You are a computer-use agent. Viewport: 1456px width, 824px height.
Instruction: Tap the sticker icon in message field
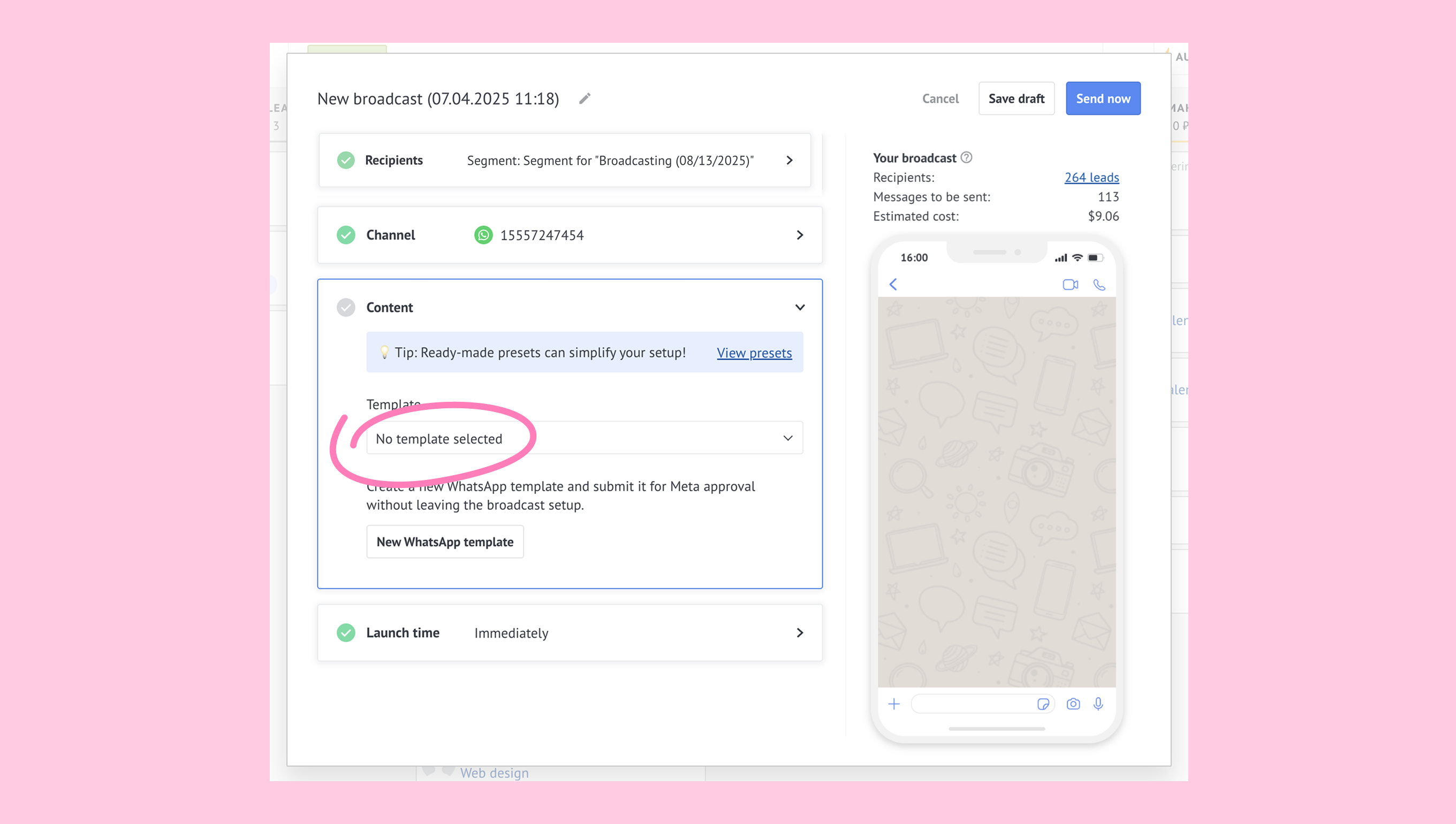(x=1043, y=704)
